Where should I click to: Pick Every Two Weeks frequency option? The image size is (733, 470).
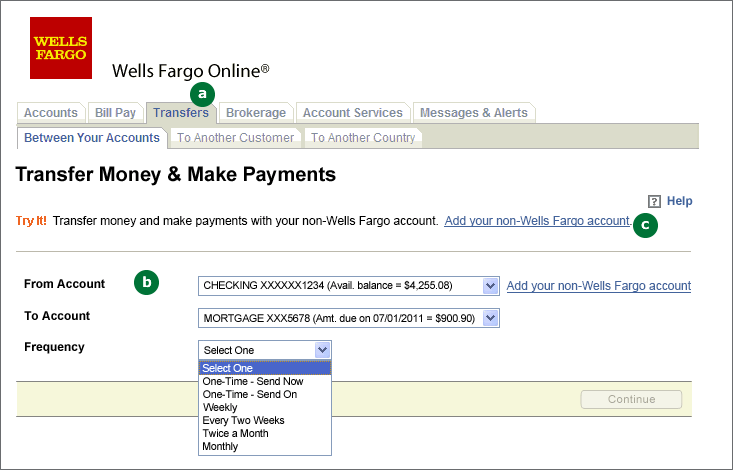click(265, 420)
